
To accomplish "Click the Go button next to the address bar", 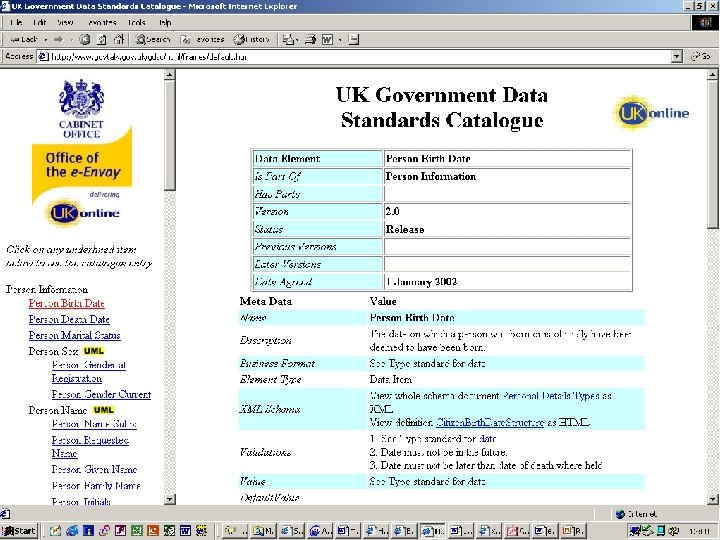I will (x=701, y=56).
